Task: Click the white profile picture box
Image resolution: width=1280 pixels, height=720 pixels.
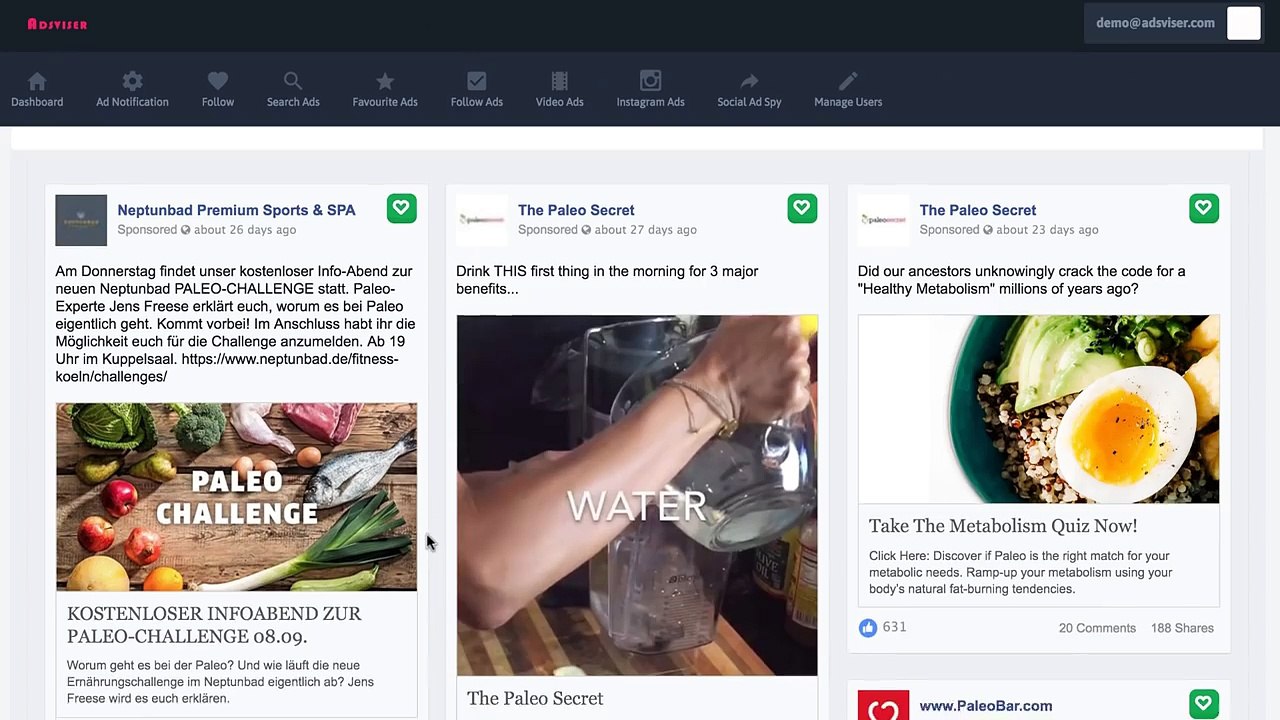Action: pyautogui.click(x=1244, y=23)
